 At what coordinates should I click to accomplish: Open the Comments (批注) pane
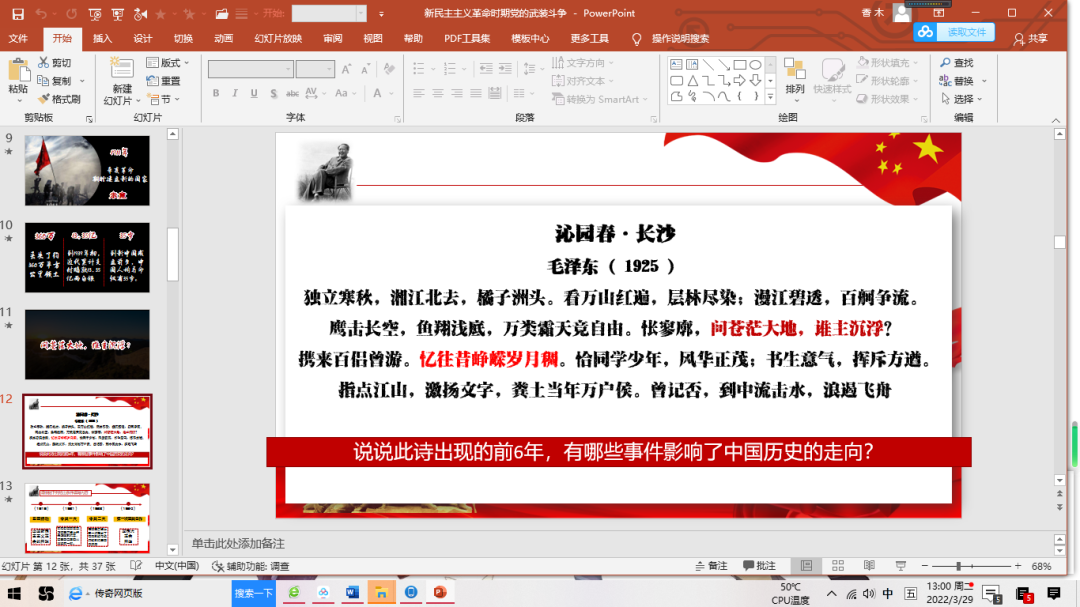click(x=759, y=566)
